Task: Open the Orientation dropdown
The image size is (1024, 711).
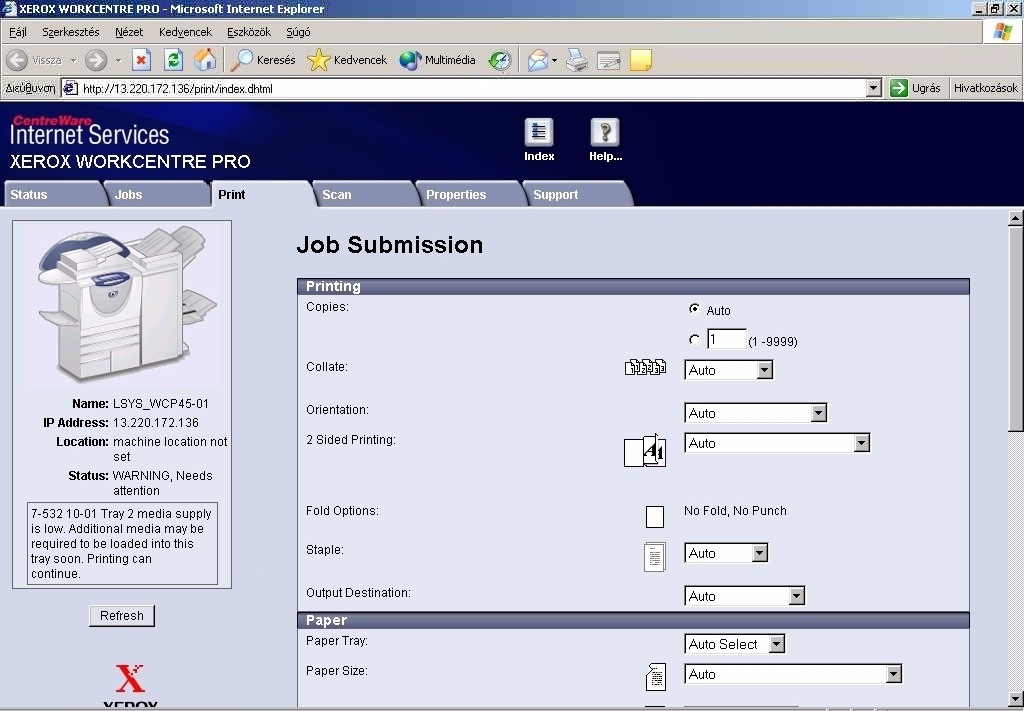Action: tap(756, 413)
